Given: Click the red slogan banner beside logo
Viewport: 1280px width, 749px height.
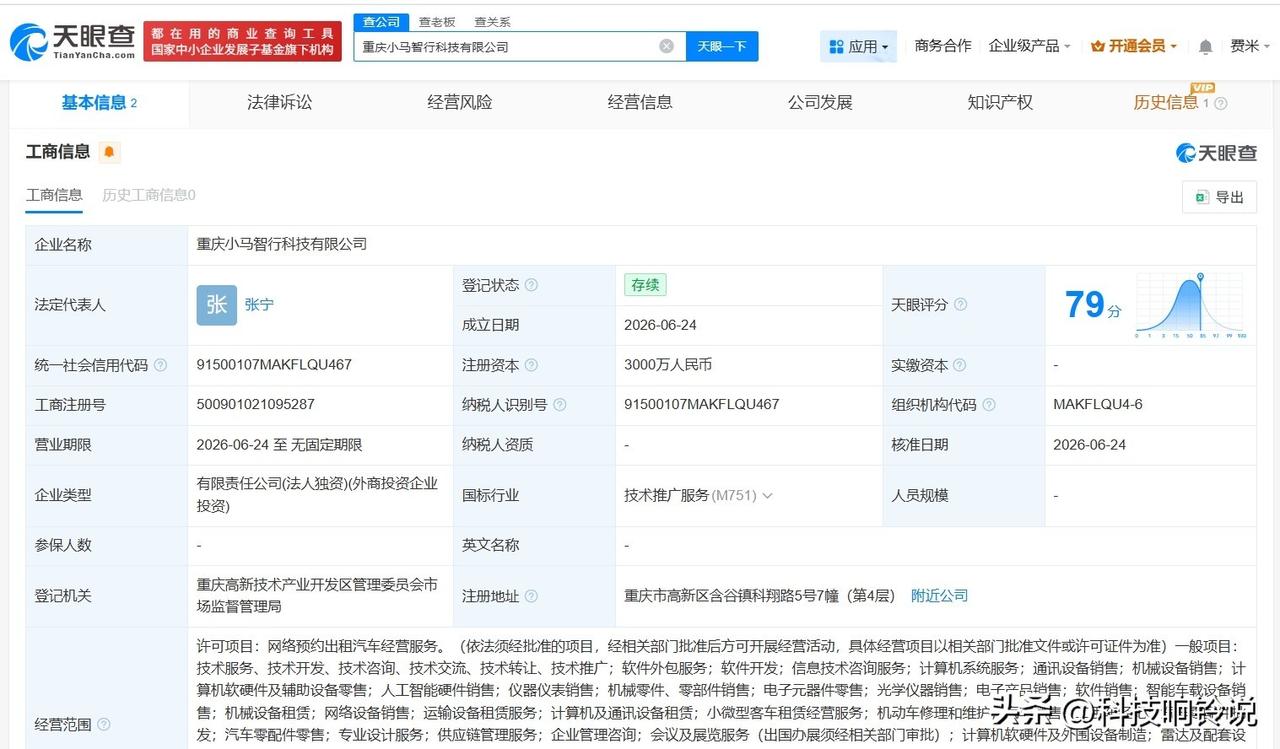Looking at the screenshot, I should [x=243, y=41].
